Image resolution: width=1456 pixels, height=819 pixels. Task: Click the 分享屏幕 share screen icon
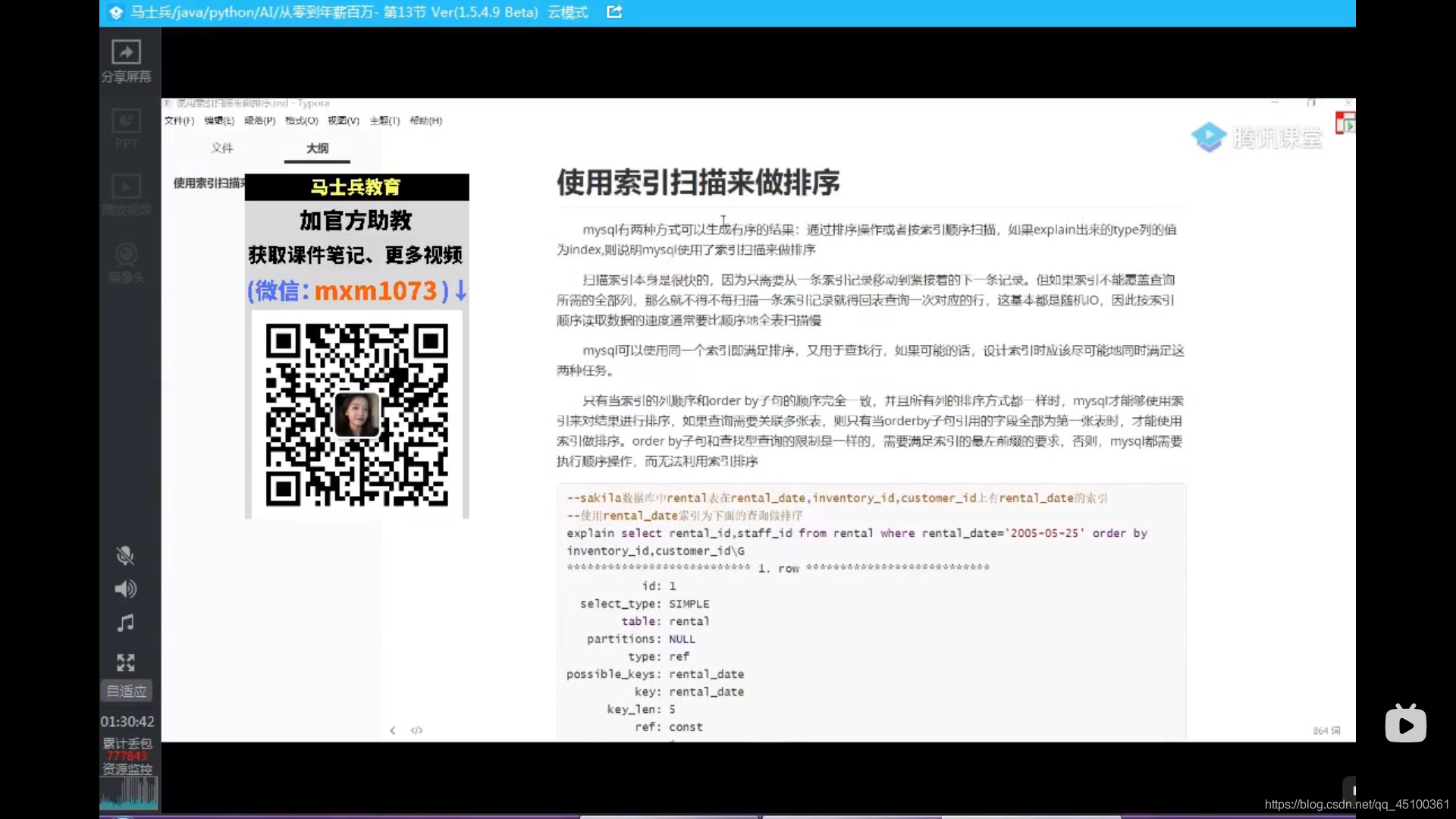tap(126, 52)
